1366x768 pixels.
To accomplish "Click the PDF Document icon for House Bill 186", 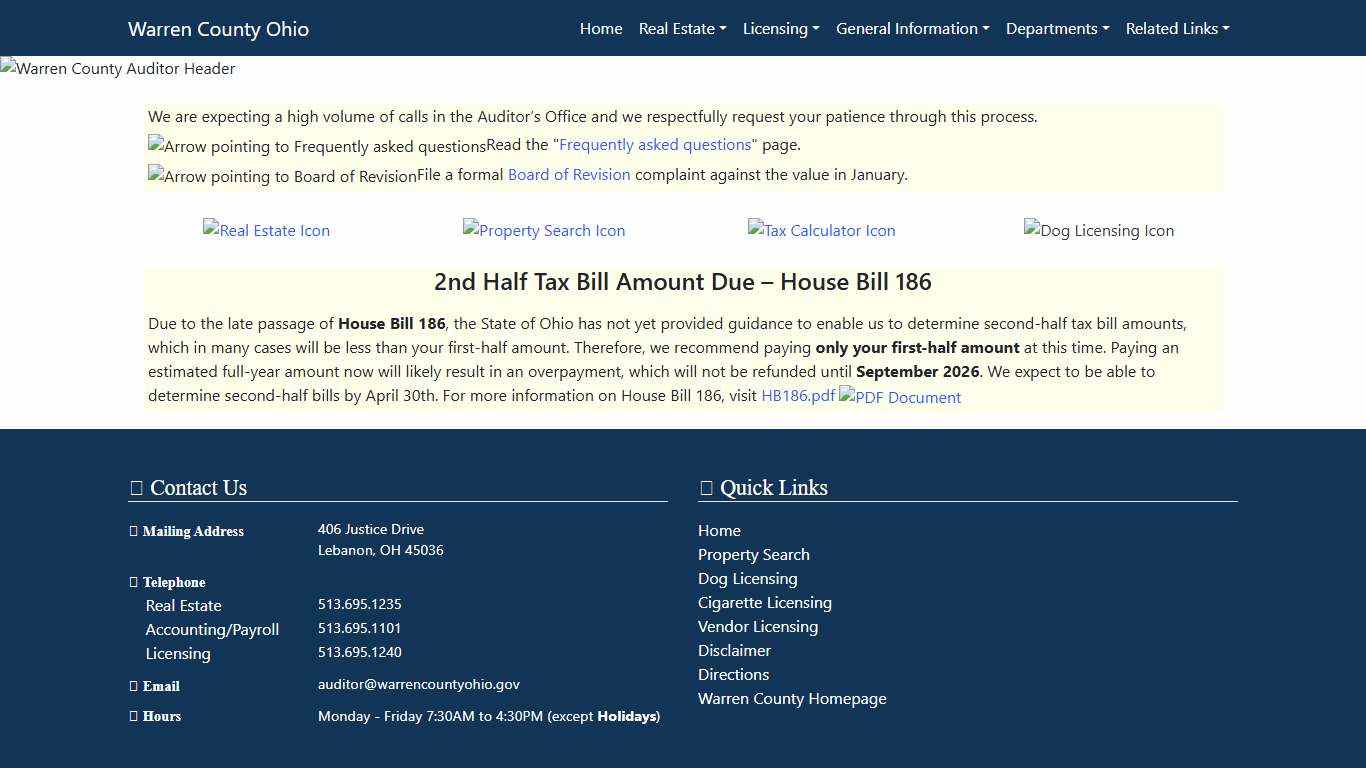I will point(898,397).
